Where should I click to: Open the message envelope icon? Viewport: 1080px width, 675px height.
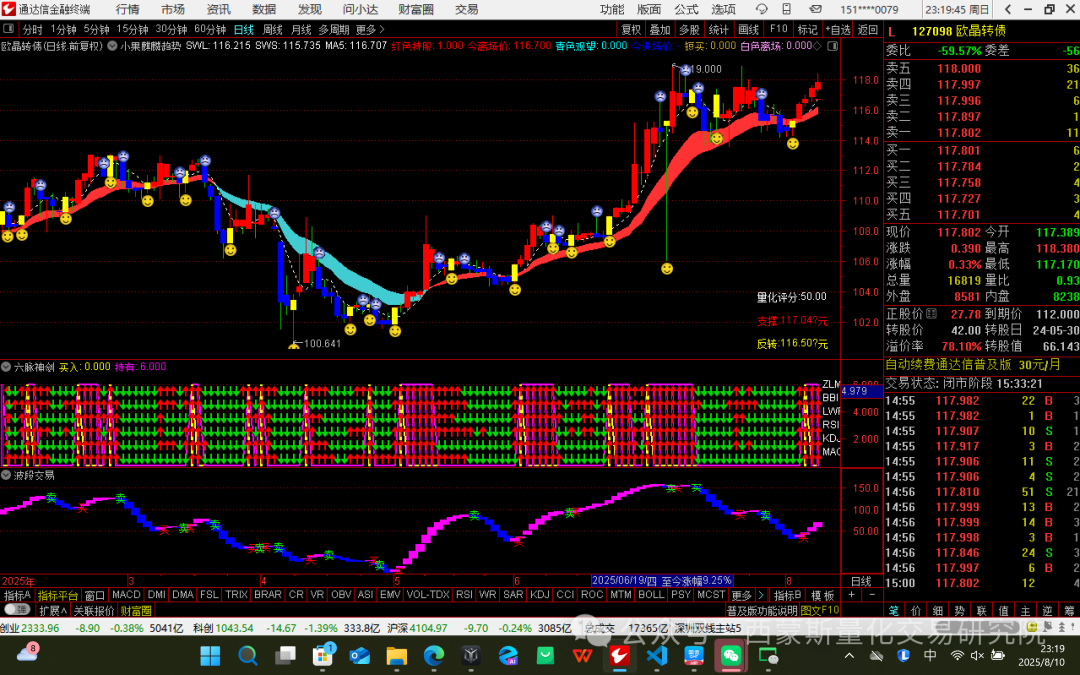pos(816,9)
